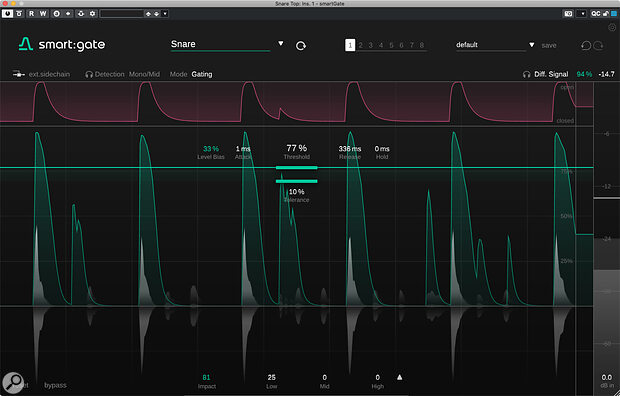Screen dimensions: 620x396
Task: Open the default preset dropdown arrow
Action: 531,45
